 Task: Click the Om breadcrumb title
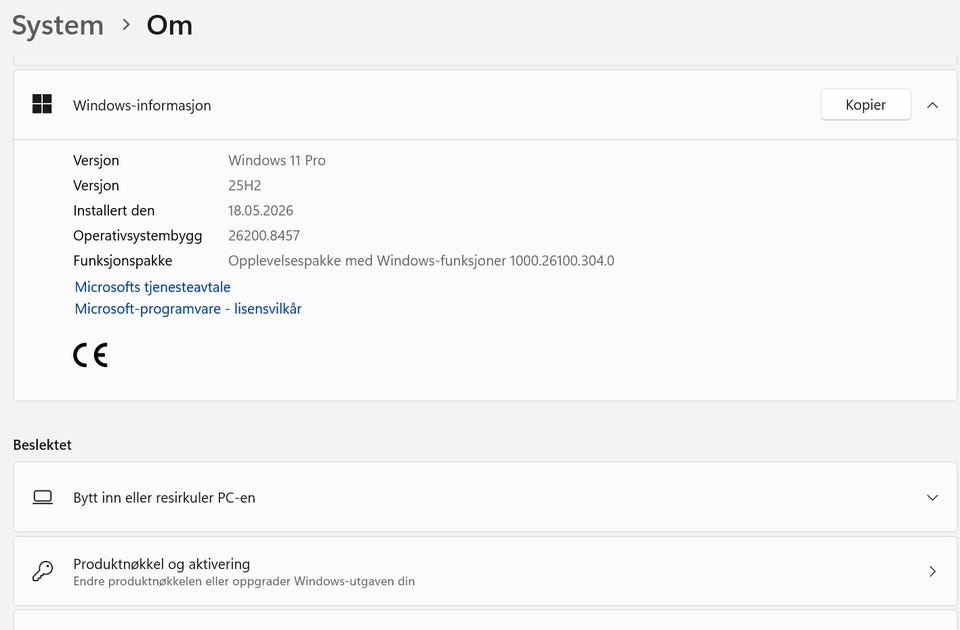pyautogui.click(x=170, y=26)
